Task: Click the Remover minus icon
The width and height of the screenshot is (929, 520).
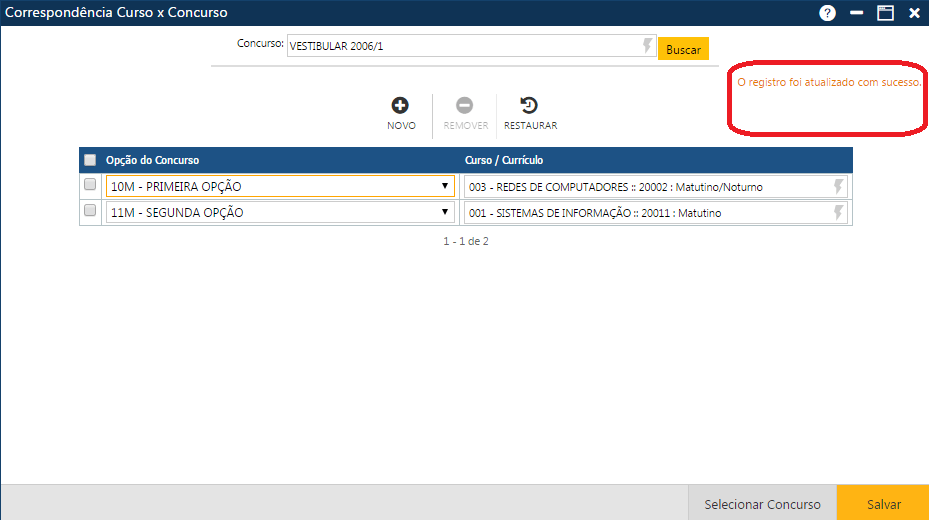Action: point(465,106)
